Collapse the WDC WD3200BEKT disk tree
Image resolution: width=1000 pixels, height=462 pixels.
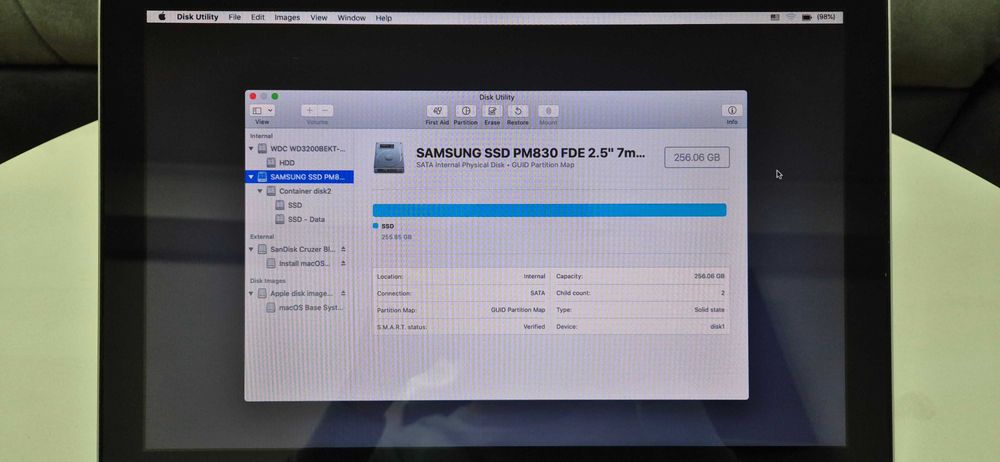251,149
